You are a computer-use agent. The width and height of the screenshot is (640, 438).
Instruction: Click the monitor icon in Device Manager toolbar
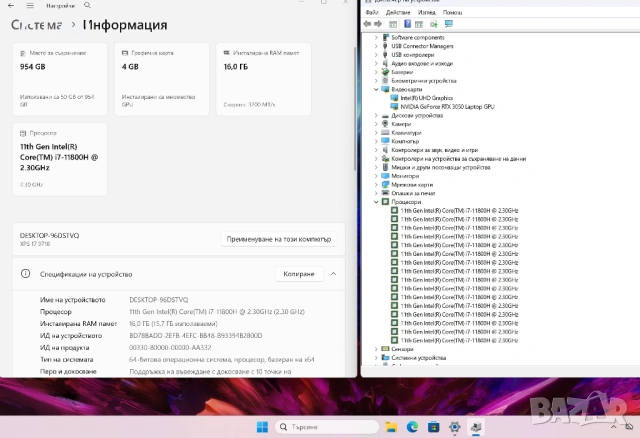point(449,24)
